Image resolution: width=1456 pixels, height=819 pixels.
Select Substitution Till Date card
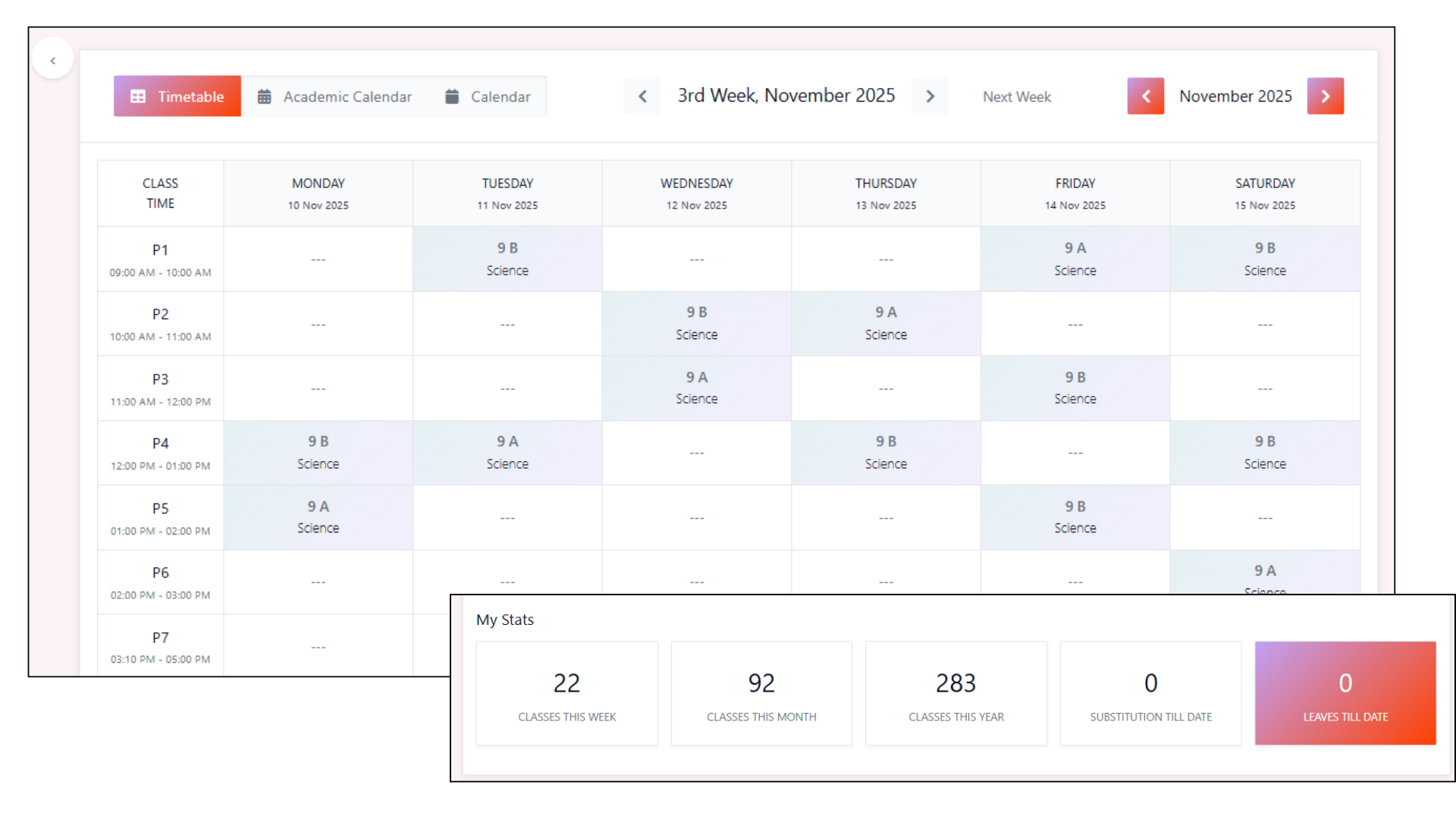(x=1150, y=694)
